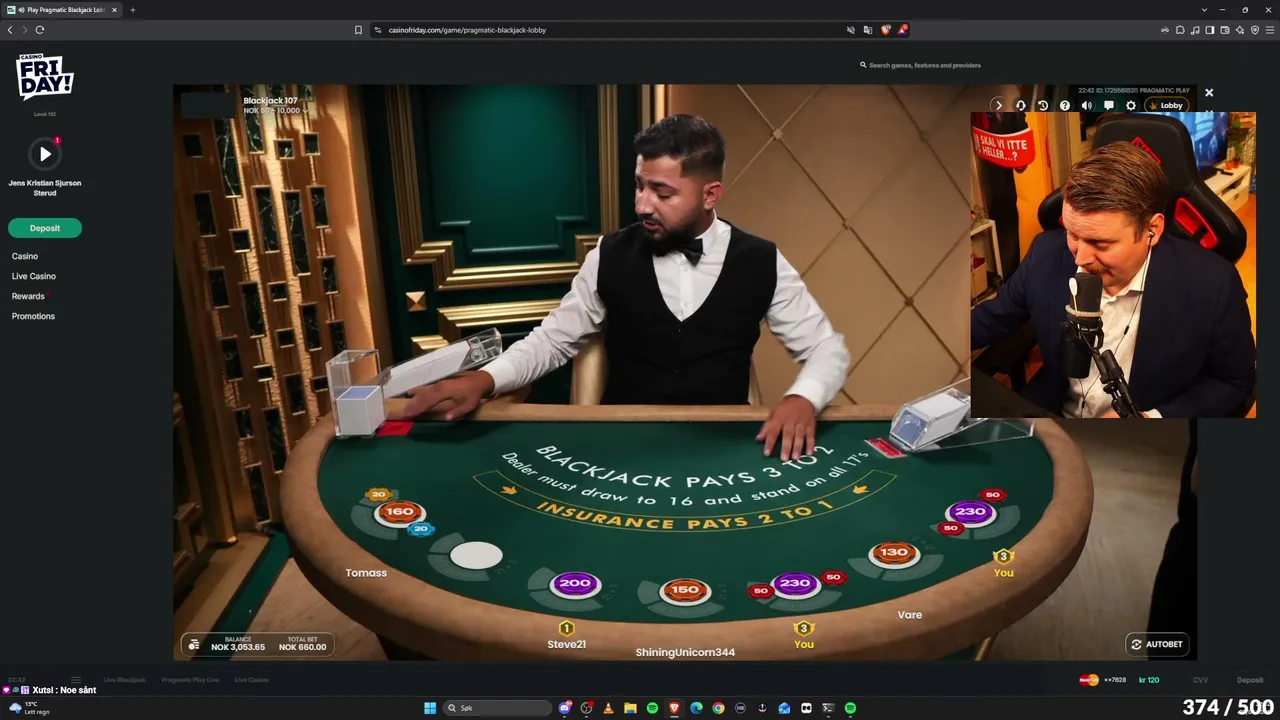Viewport: 1280px width, 720px height.
Task: Click the Blackjack 107 table title
Action: [270, 101]
